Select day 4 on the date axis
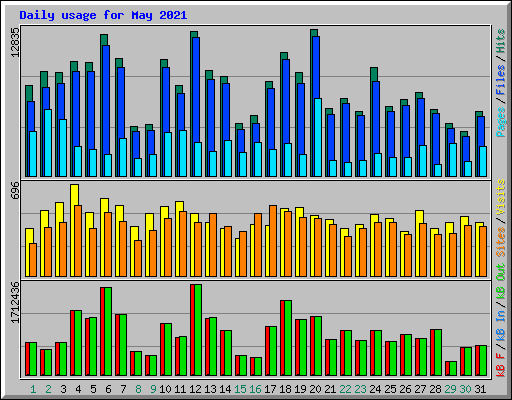This screenshot has width=512, height=400. (x=78, y=389)
